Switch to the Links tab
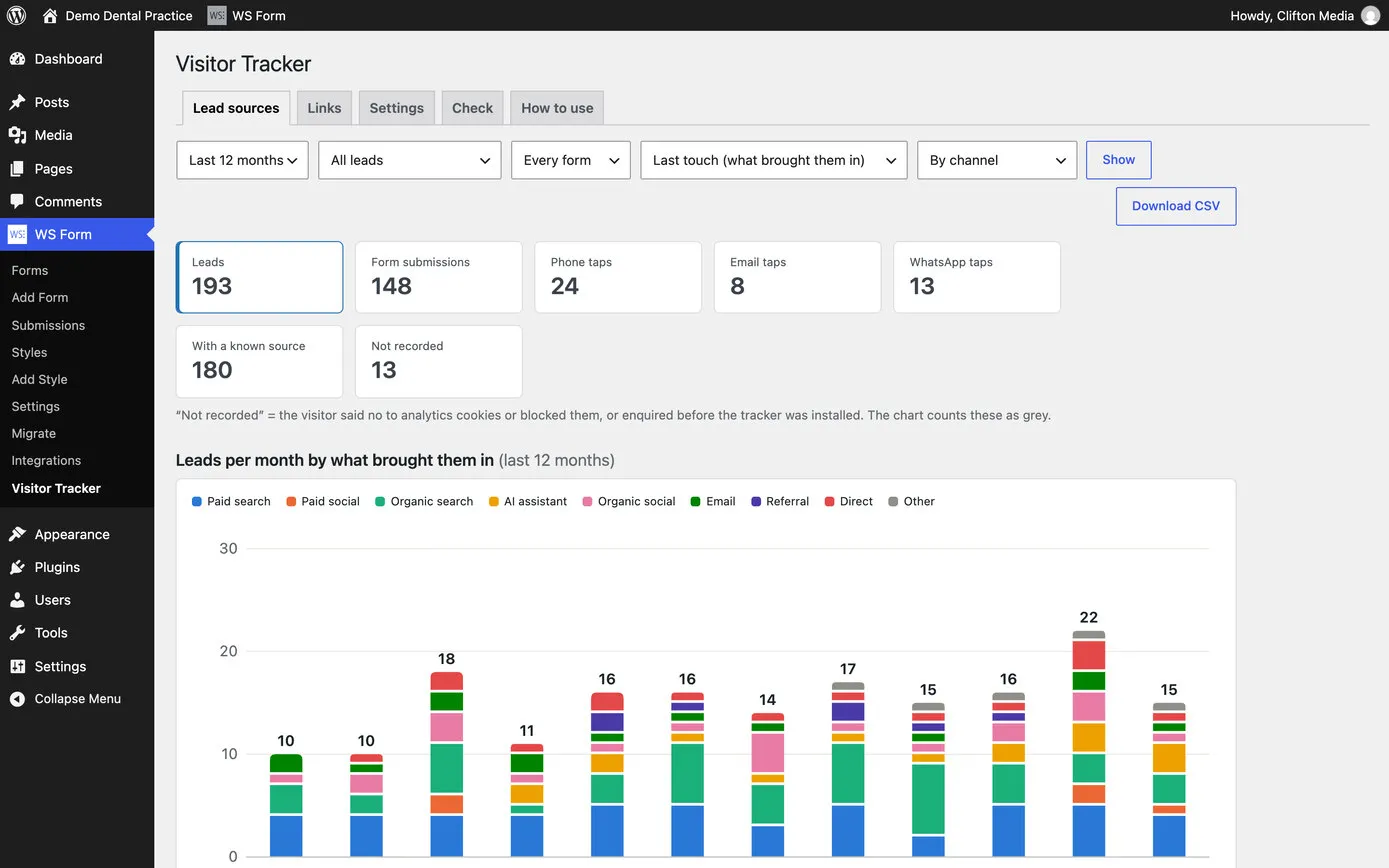The height and width of the screenshot is (868, 1389). [324, 108]
